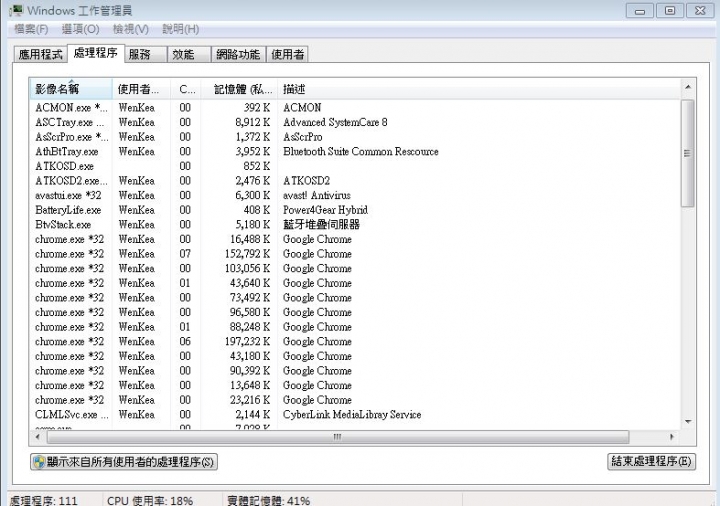Open the 檔案(F) menu
The width and height of the screenshot is (720, 506).
click(x=31, y=29)
